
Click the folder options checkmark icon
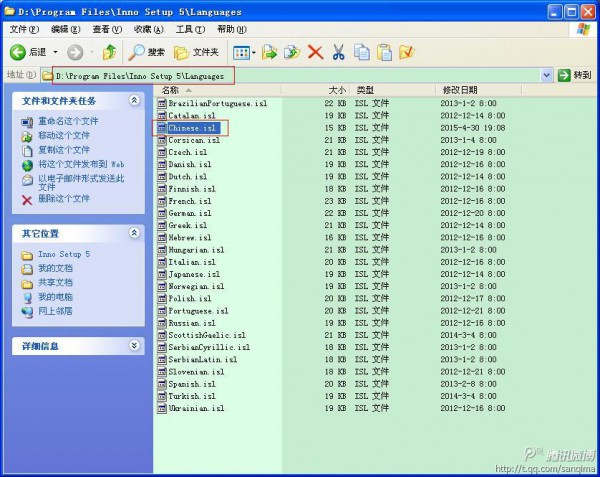pyautogui.click(x=407, y=52)
